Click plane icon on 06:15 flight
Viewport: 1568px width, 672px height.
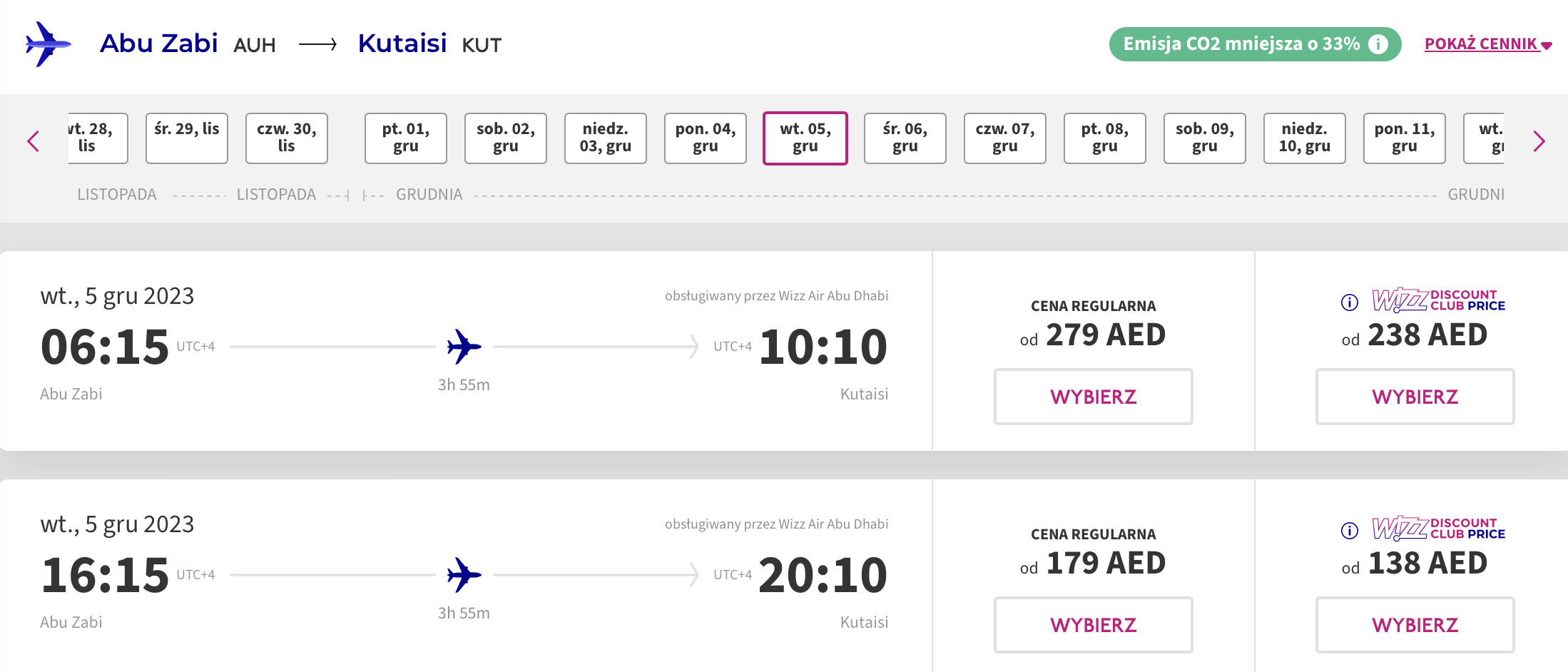[x=464, y=347]
